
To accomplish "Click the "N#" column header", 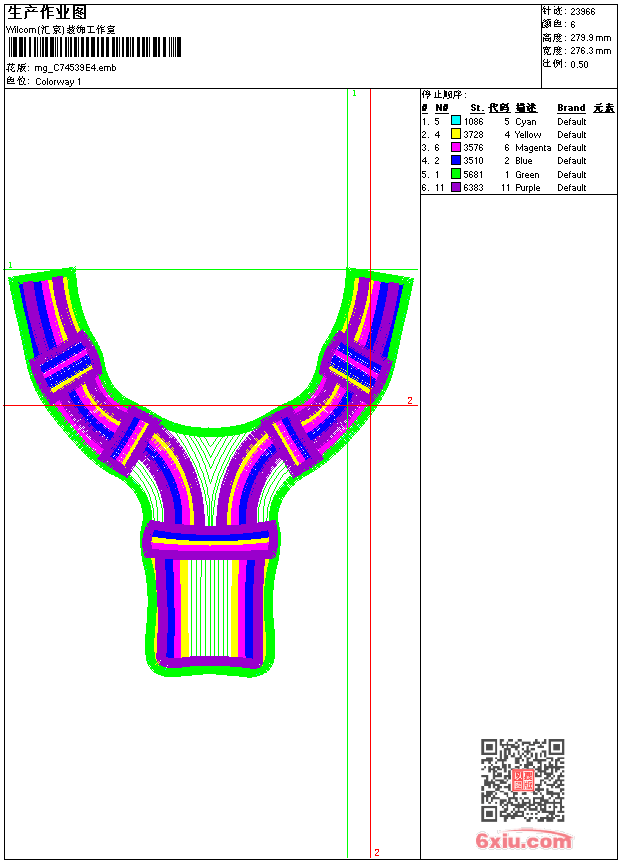I will pyautogui.click(x=442, y=108).
